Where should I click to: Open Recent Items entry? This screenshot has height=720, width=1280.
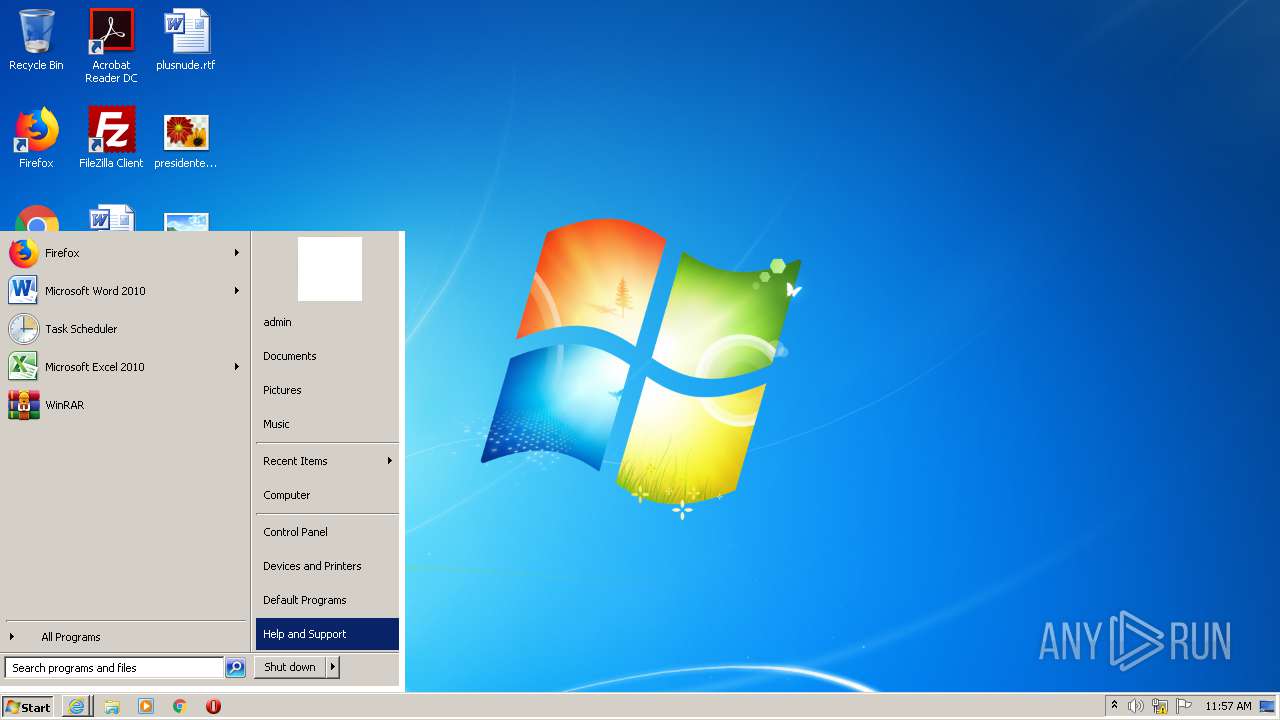tap(327, 461)
